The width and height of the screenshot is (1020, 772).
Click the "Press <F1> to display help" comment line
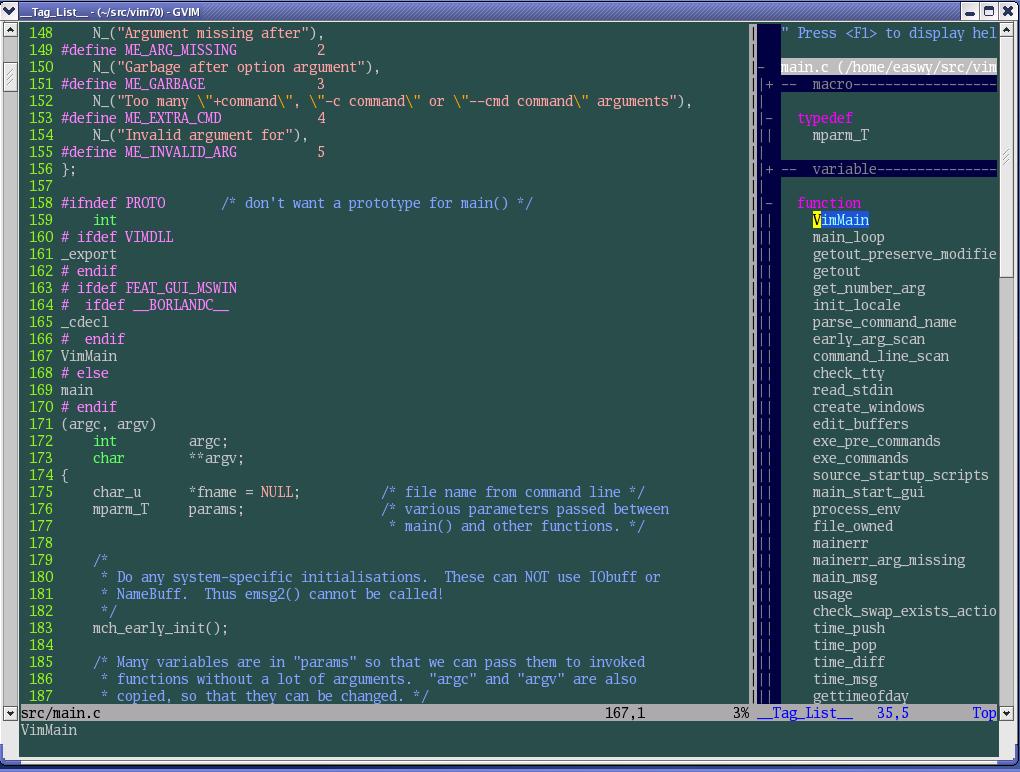tap(889, 33)
